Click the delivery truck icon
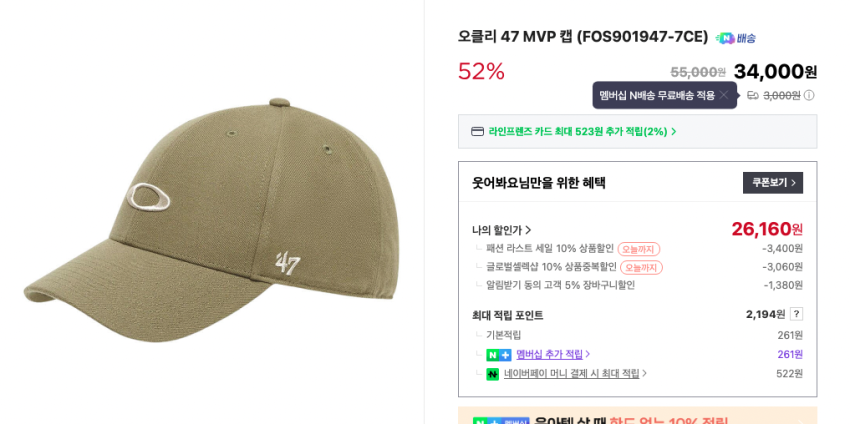 click(752, 95)
